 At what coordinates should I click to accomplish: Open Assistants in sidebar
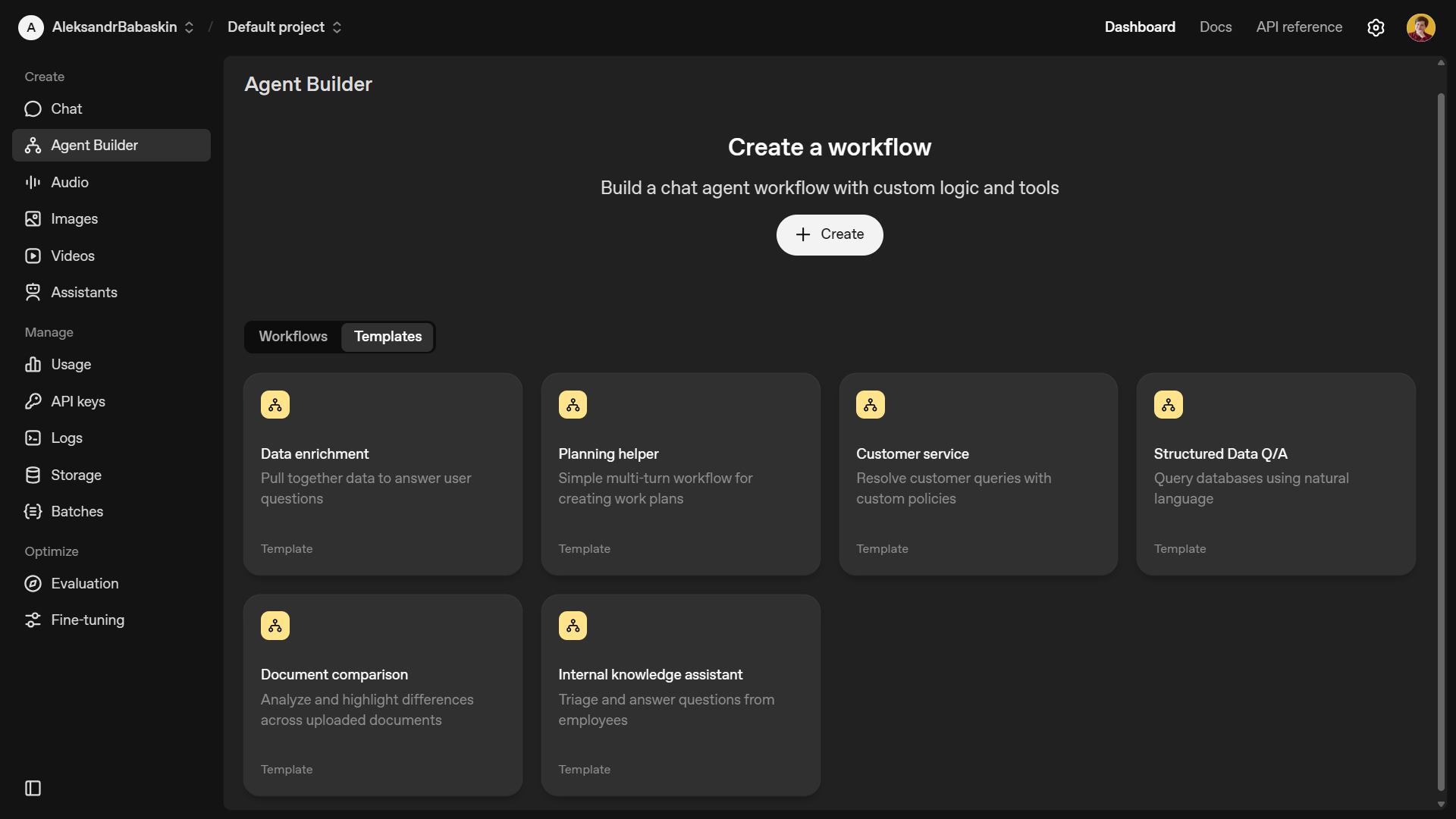83,293
